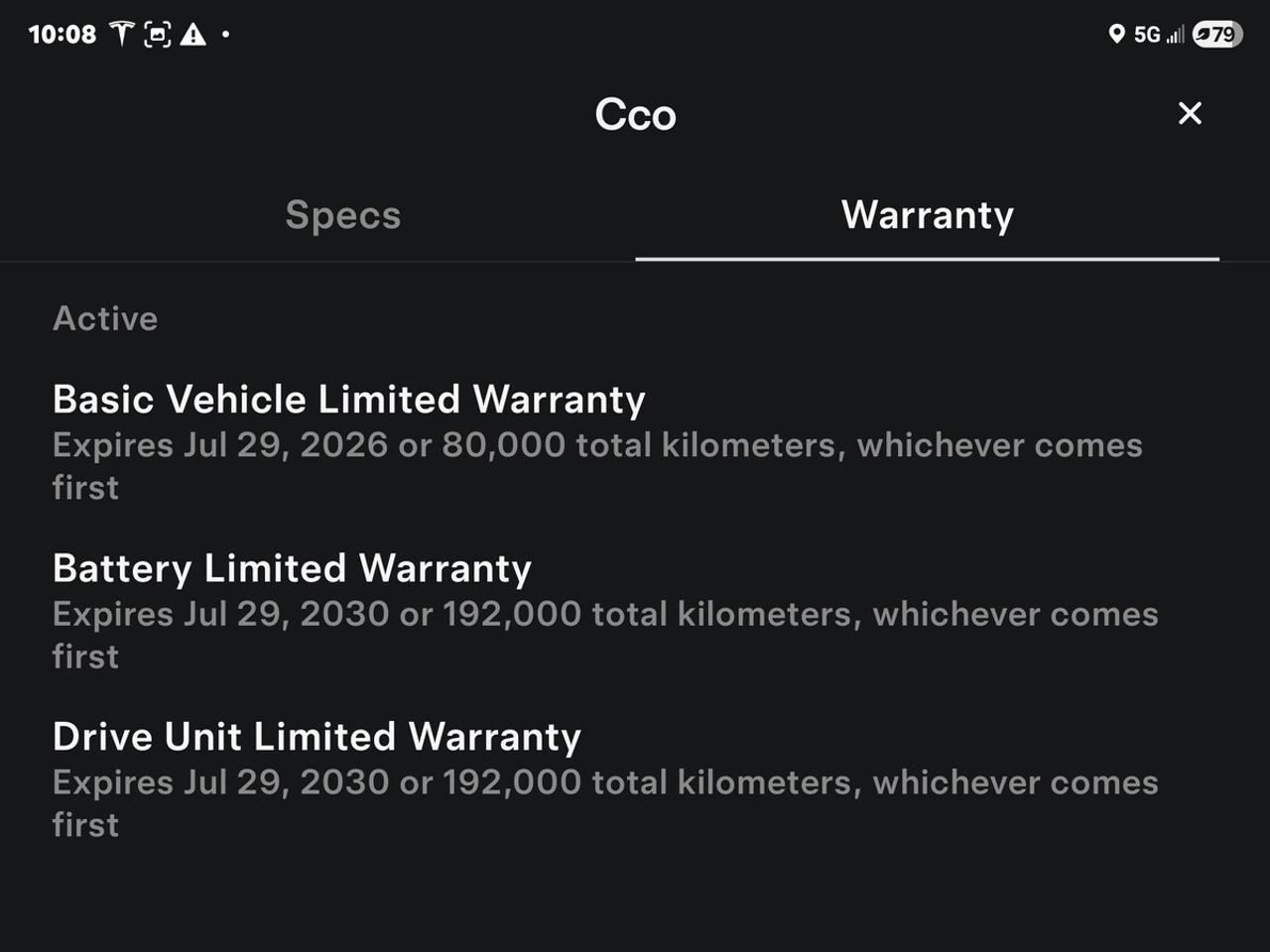
Task: Open Drive Unit Limited Warranty entry
Action: click(317, 737)
